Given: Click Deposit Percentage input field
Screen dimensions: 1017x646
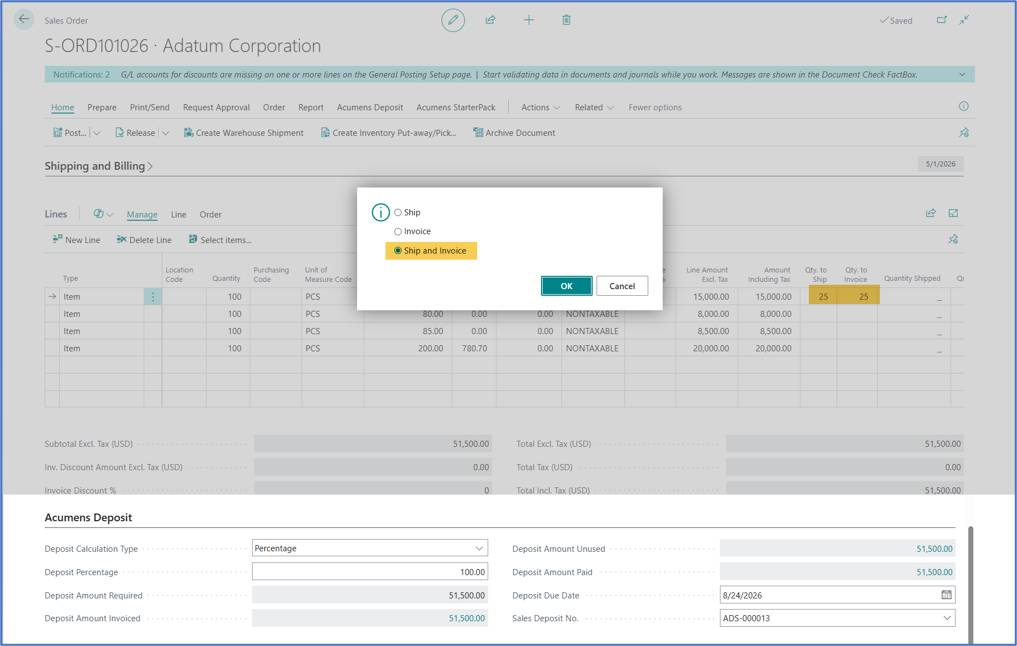Looking at the screenshot, I should click(x=370, y=571).
